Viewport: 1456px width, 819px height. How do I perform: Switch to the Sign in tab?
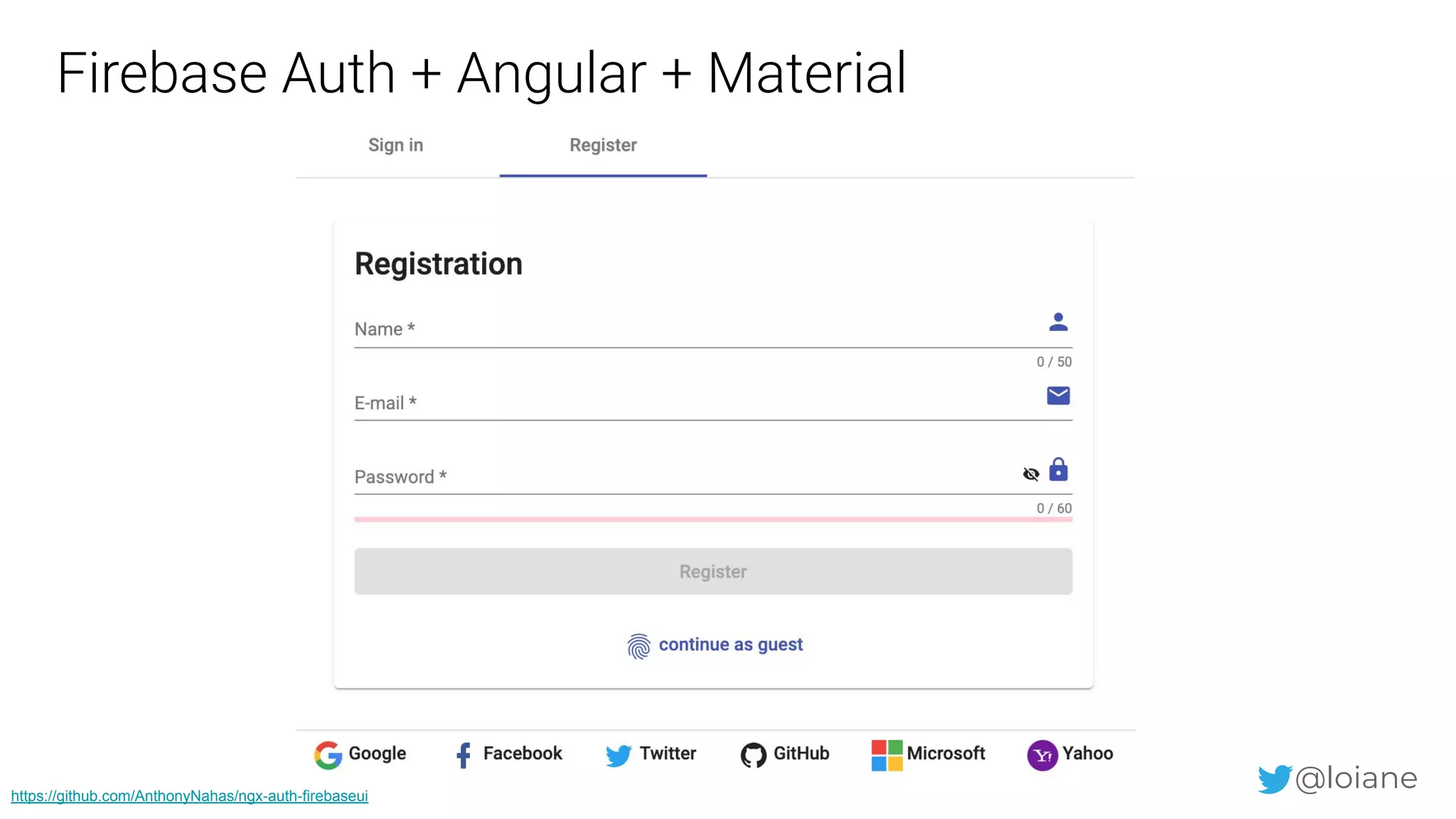point(396,145)
